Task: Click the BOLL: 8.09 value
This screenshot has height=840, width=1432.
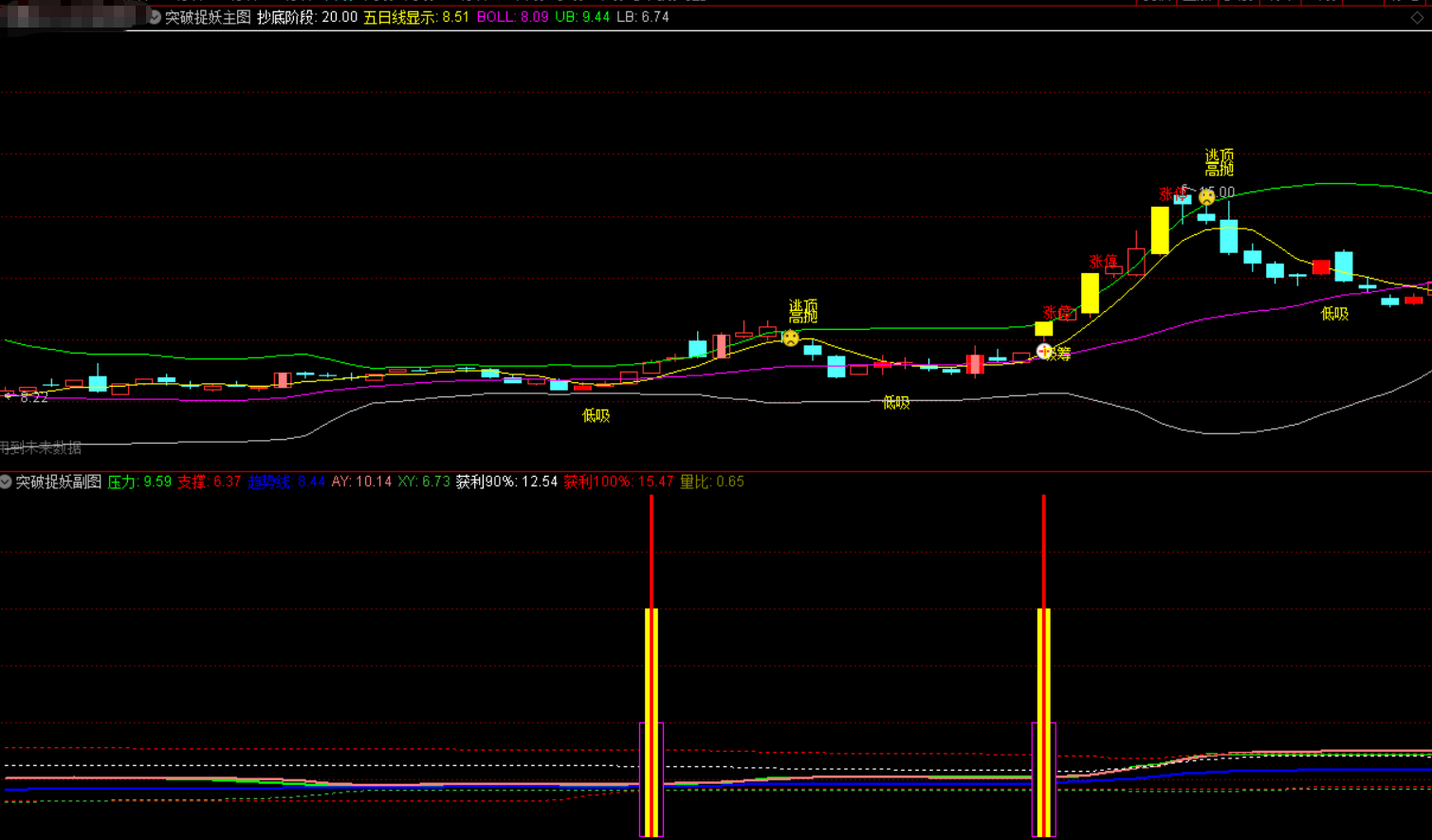Action: [512, 17]
